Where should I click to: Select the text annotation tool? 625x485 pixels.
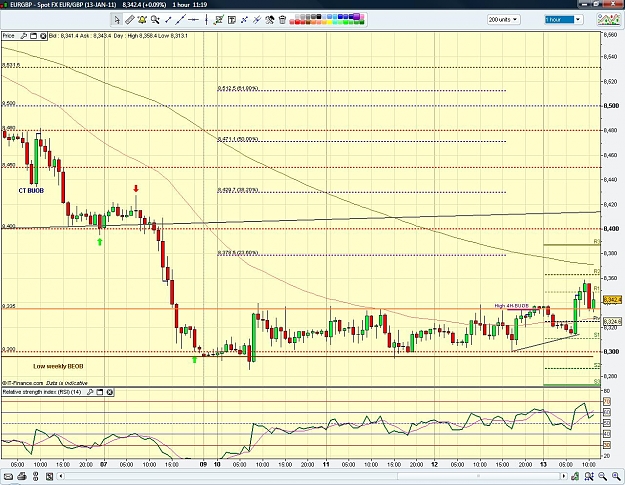coord(232,20)
